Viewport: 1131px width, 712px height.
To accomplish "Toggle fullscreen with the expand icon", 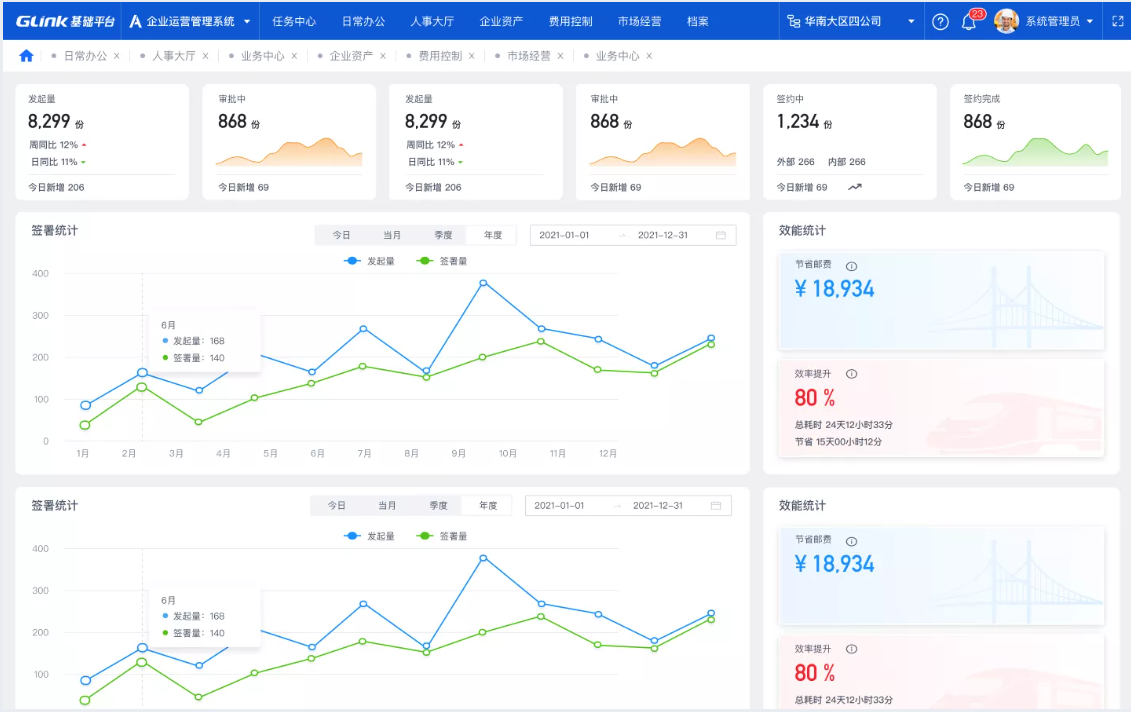I will pyautogui.click(x=1117, y=22).
